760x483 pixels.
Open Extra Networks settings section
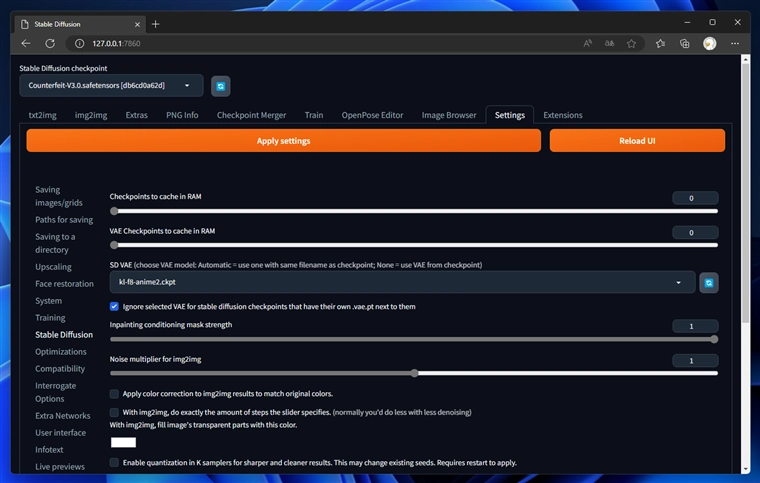click(x=63, y=415)
